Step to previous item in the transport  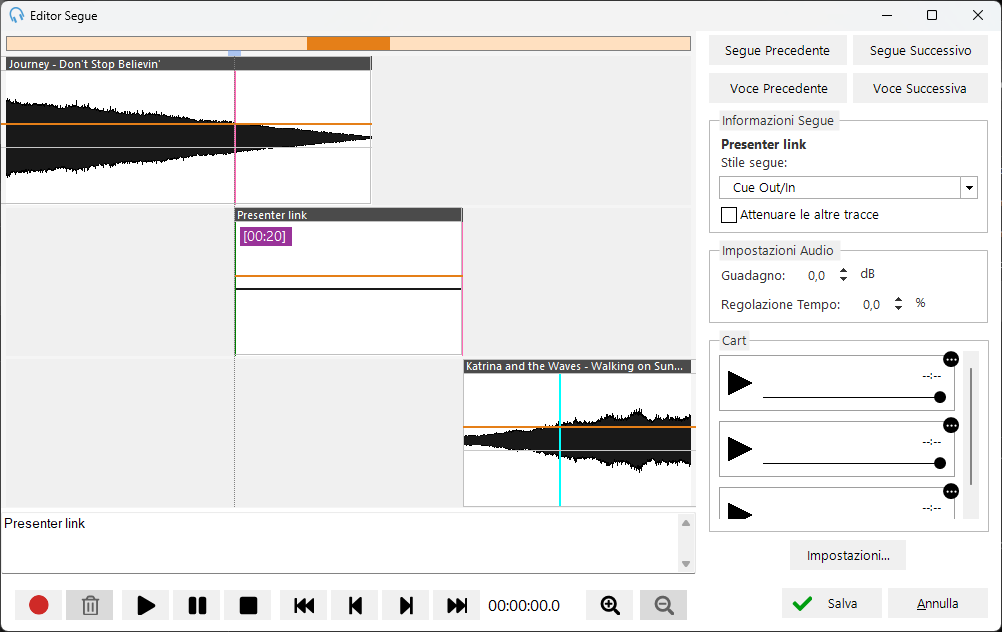click(x=355, y=605)
